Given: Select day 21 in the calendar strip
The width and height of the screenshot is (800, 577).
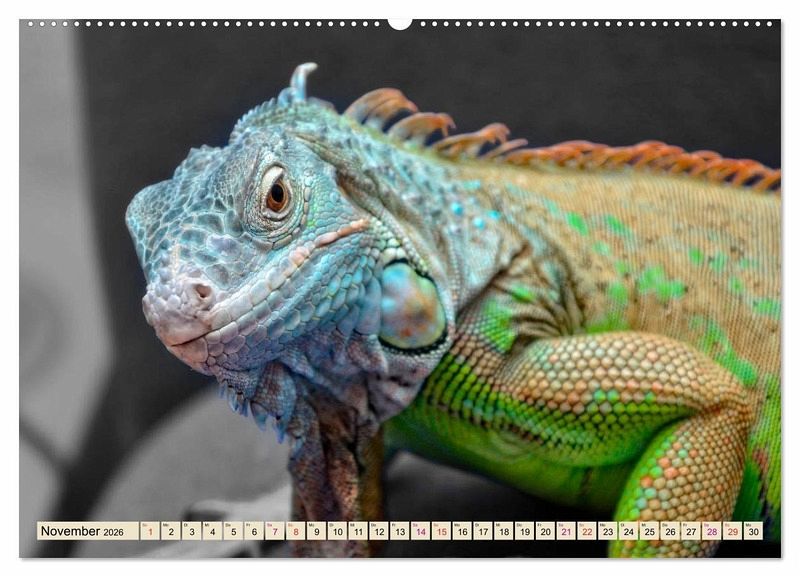Looking at the screenshot, I should point(566,531).
